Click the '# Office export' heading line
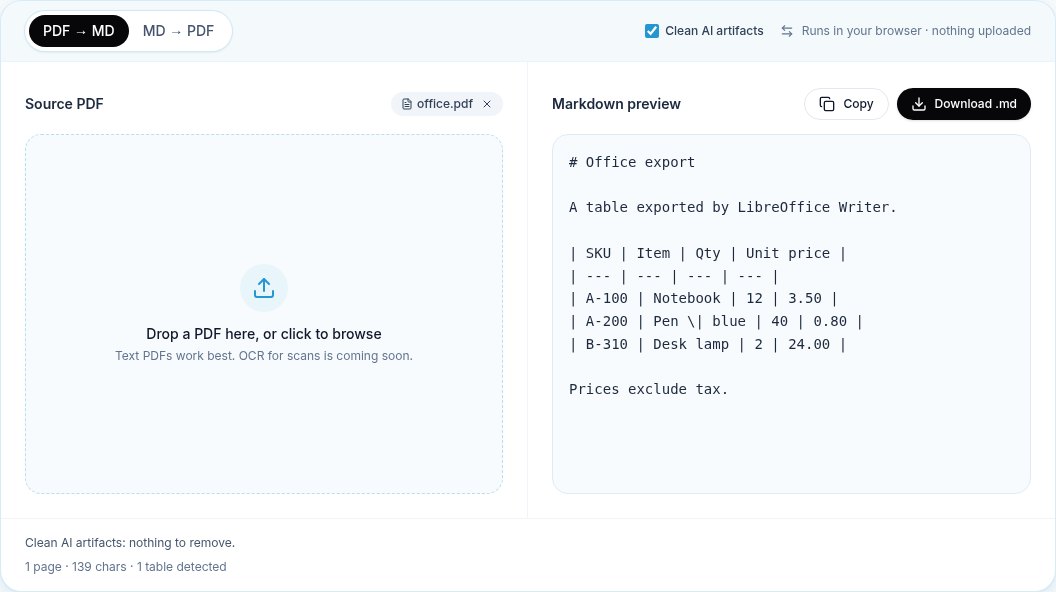 [632, 162]
